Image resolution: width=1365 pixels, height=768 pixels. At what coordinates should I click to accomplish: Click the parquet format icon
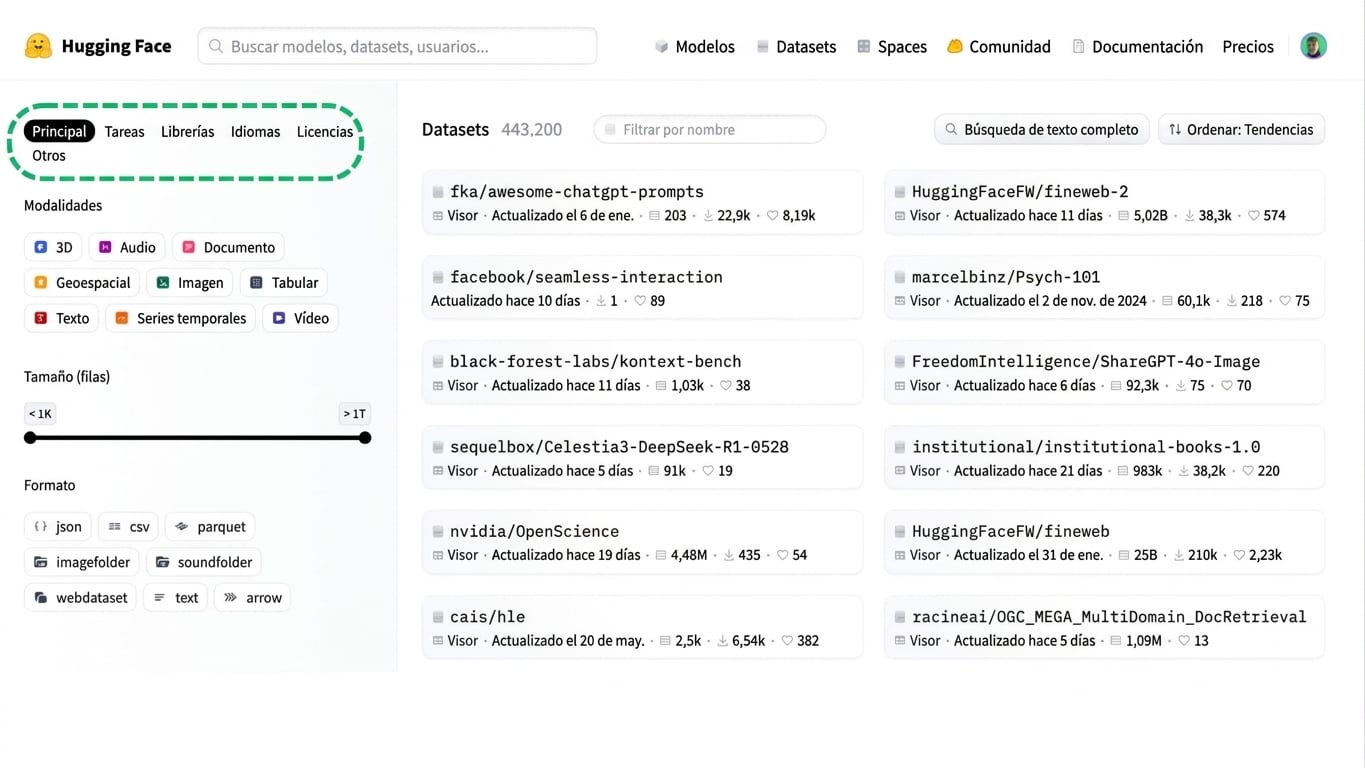pos(182,527)
